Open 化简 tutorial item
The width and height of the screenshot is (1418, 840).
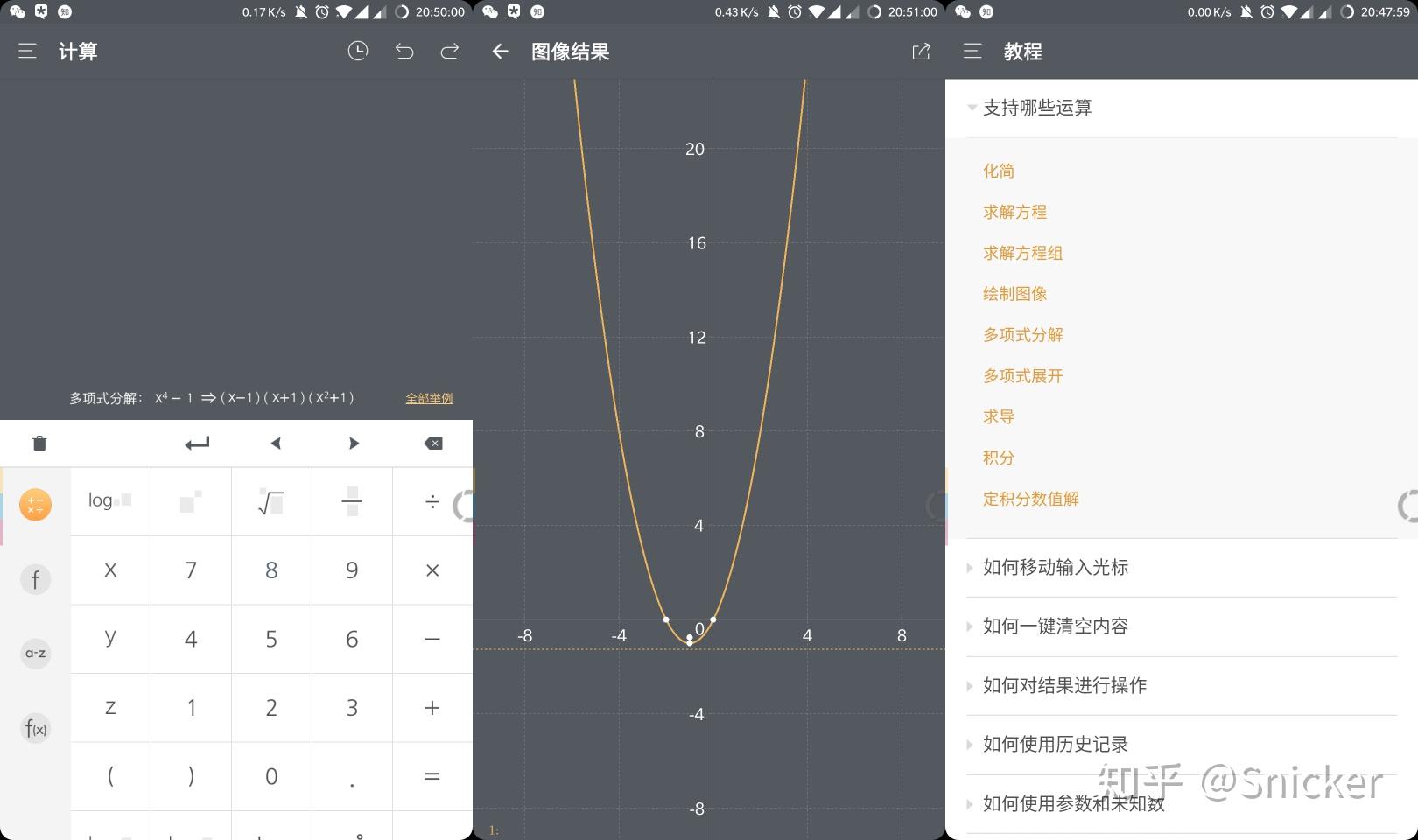pyautogui.click(x=999, y=171)
